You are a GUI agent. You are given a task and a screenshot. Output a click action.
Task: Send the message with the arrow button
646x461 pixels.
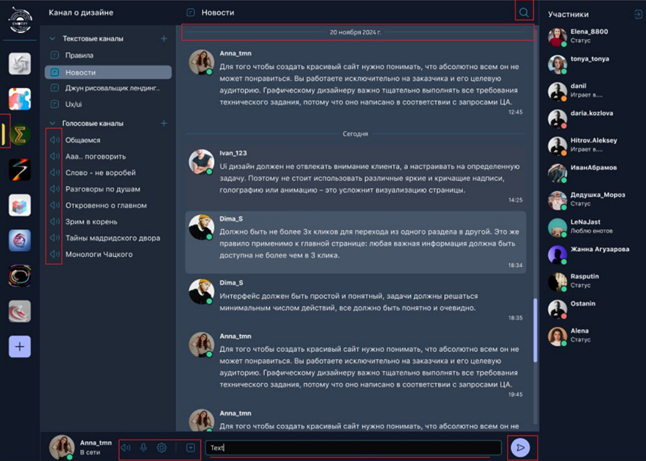(x=520, y=447)
